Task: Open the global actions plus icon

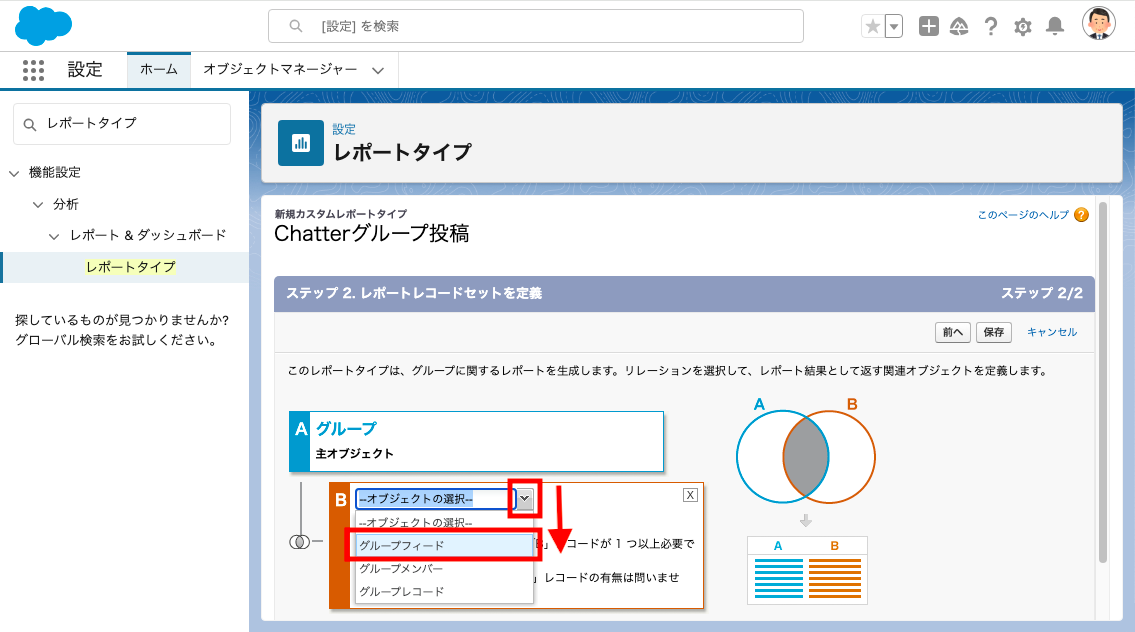Action: coord(929,27)
